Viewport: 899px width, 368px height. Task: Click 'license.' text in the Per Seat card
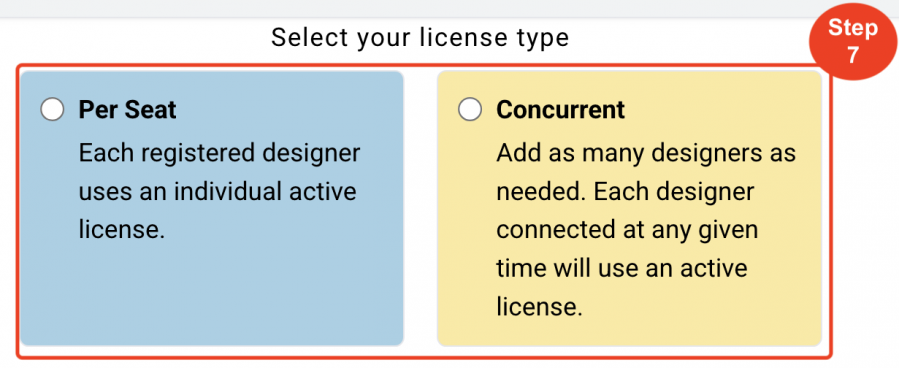coord(122,230)
